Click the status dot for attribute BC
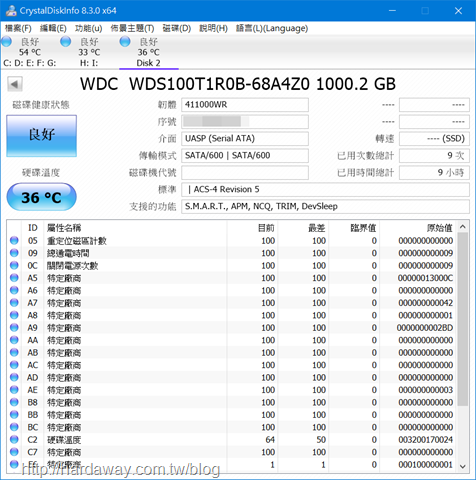This screenshot has width=476, height=480. click(14, 427)
